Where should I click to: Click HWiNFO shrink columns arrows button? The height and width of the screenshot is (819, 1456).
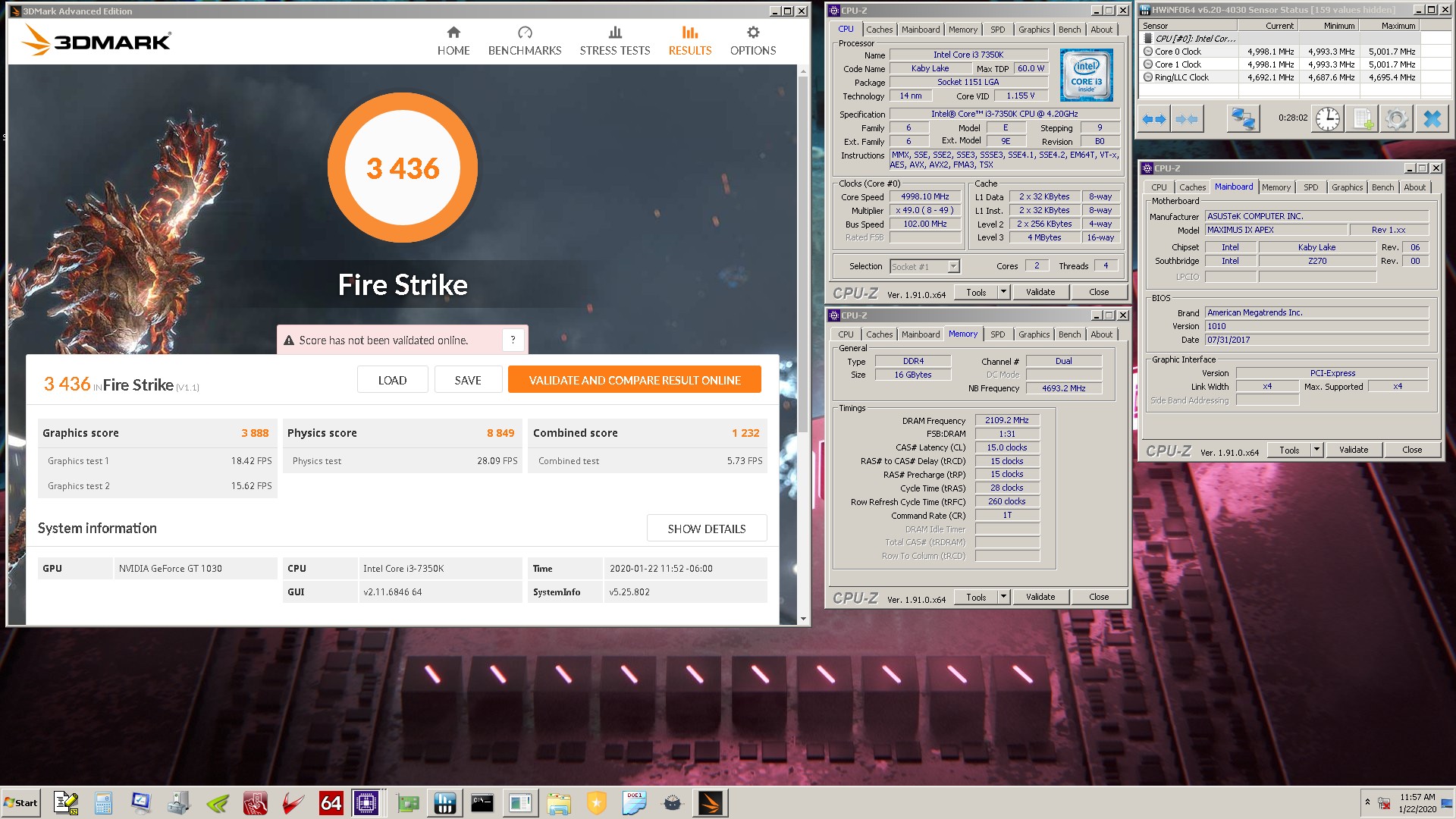[1187, 120]
